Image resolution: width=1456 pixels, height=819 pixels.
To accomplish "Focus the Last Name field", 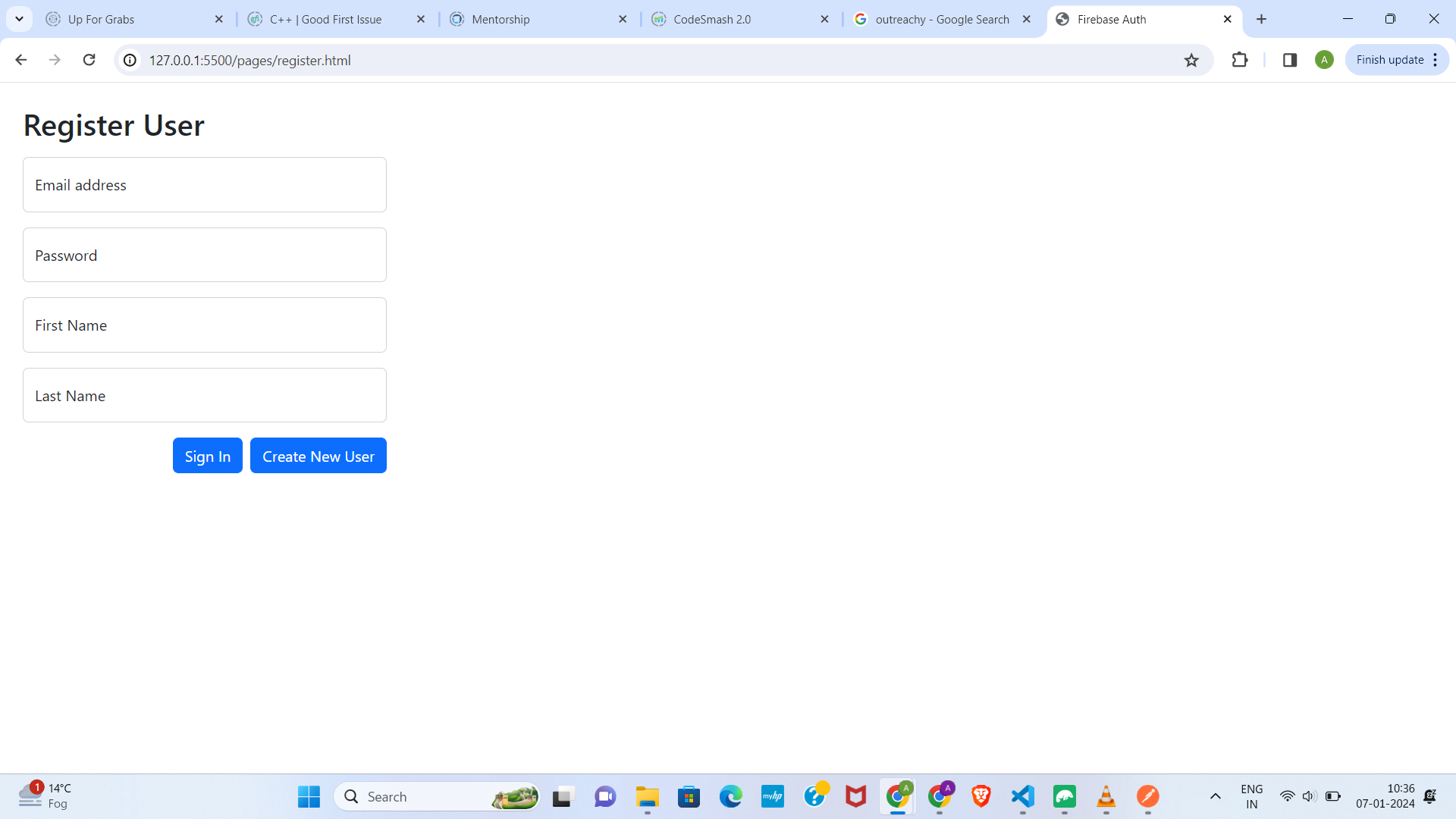I will coord(205,396).
